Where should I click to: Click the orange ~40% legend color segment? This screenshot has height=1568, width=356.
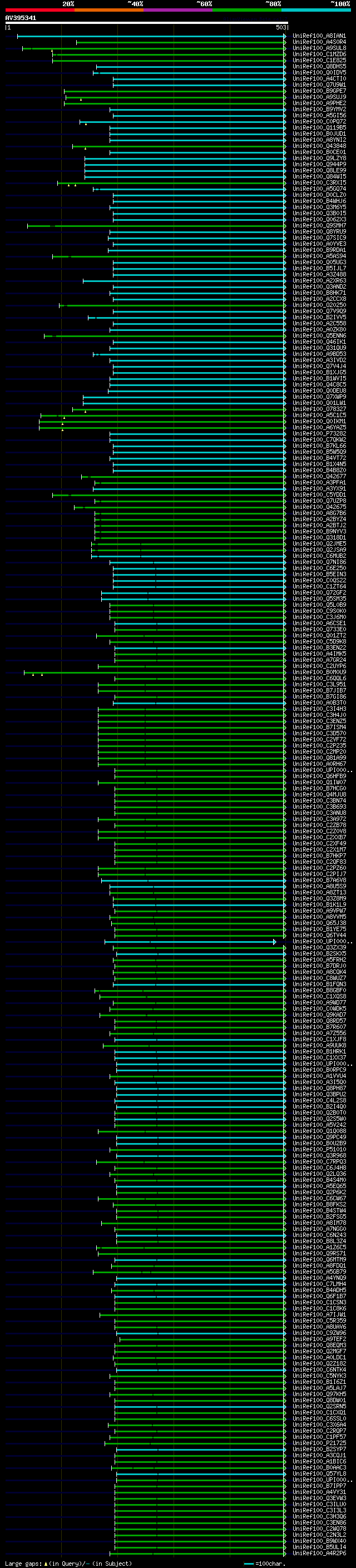(109, 11)
